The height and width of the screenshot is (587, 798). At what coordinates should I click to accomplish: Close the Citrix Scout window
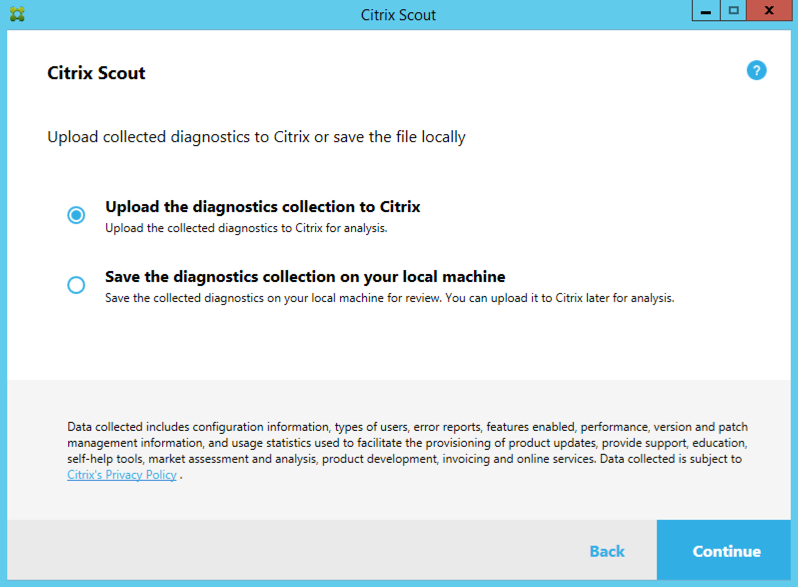(x=769, y=11)
